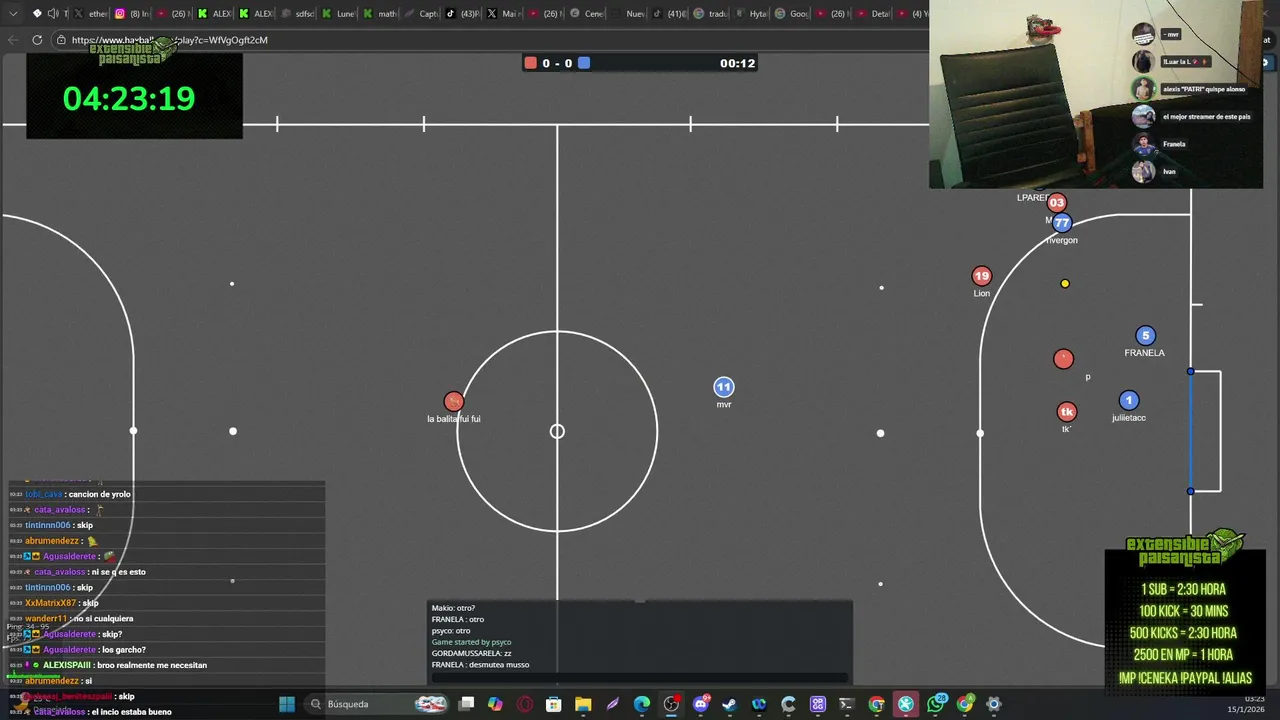
Task: Click 'Game started by psyco' message
Action: coord(471,642)
